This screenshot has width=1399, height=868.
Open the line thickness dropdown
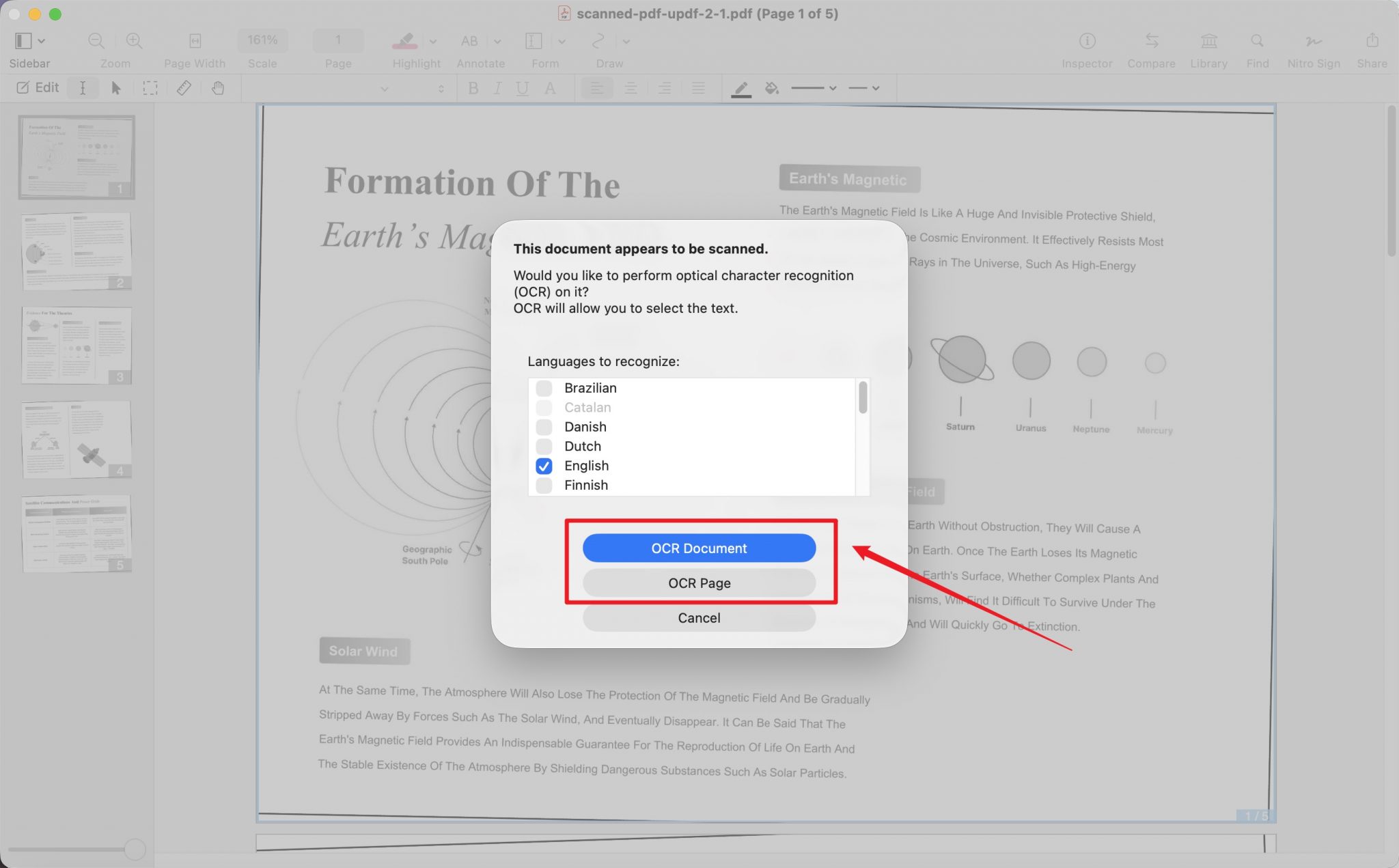(814, 88)
